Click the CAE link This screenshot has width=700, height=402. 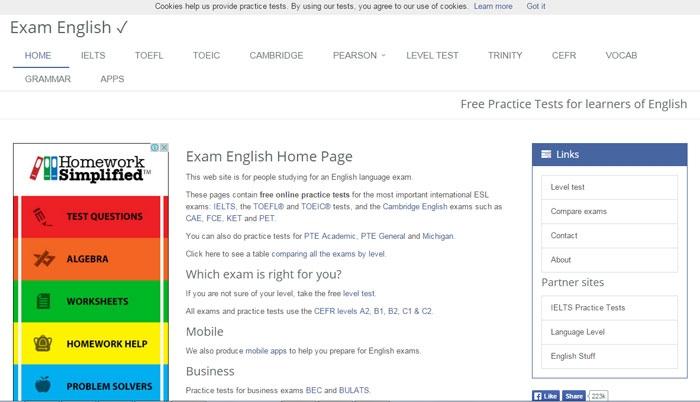pos(194,218)
